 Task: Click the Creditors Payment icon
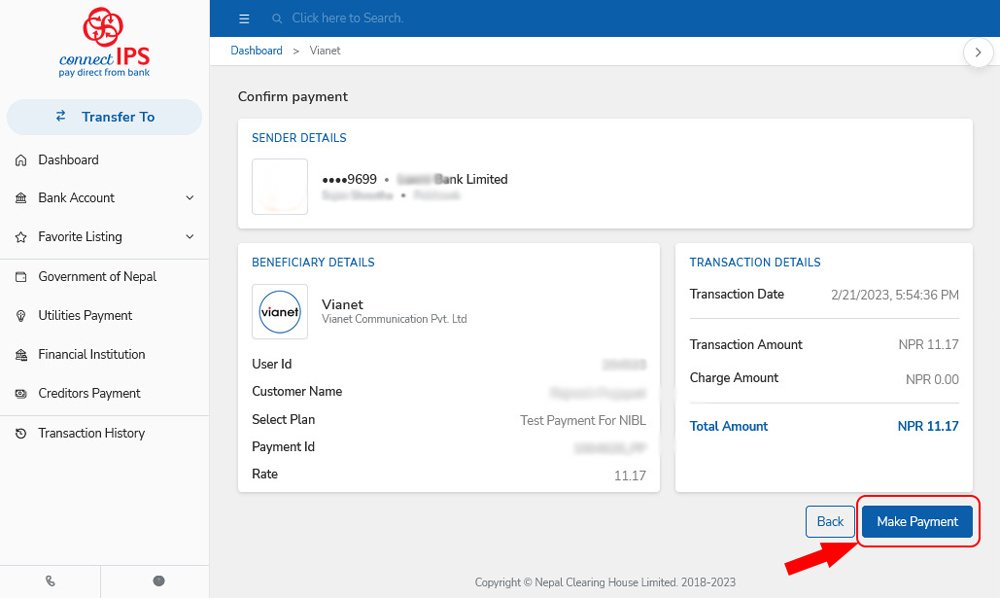pyautogui.click(x=21, y=393)
